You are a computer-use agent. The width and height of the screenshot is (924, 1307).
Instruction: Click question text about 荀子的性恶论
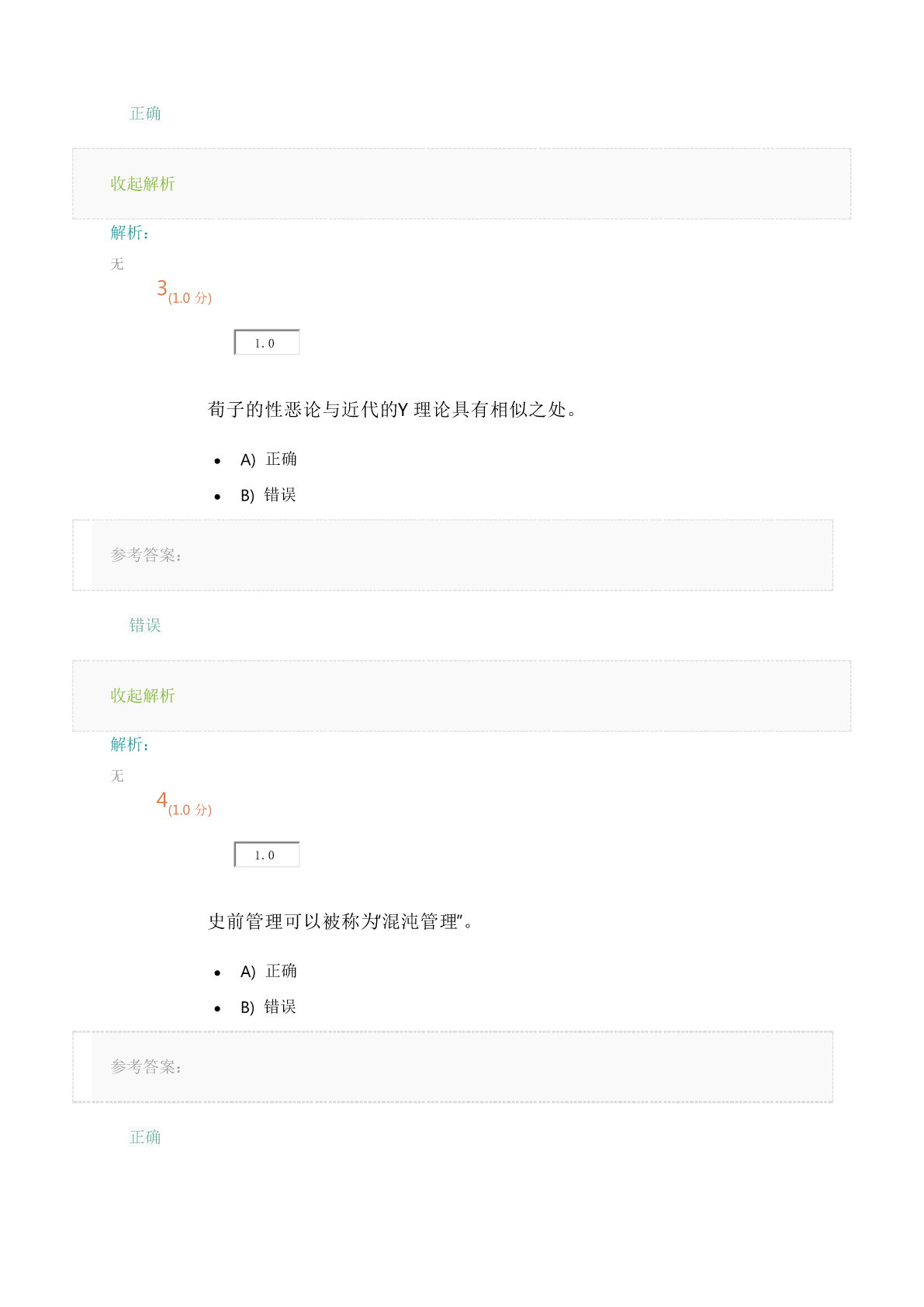[x=393, y=410]
